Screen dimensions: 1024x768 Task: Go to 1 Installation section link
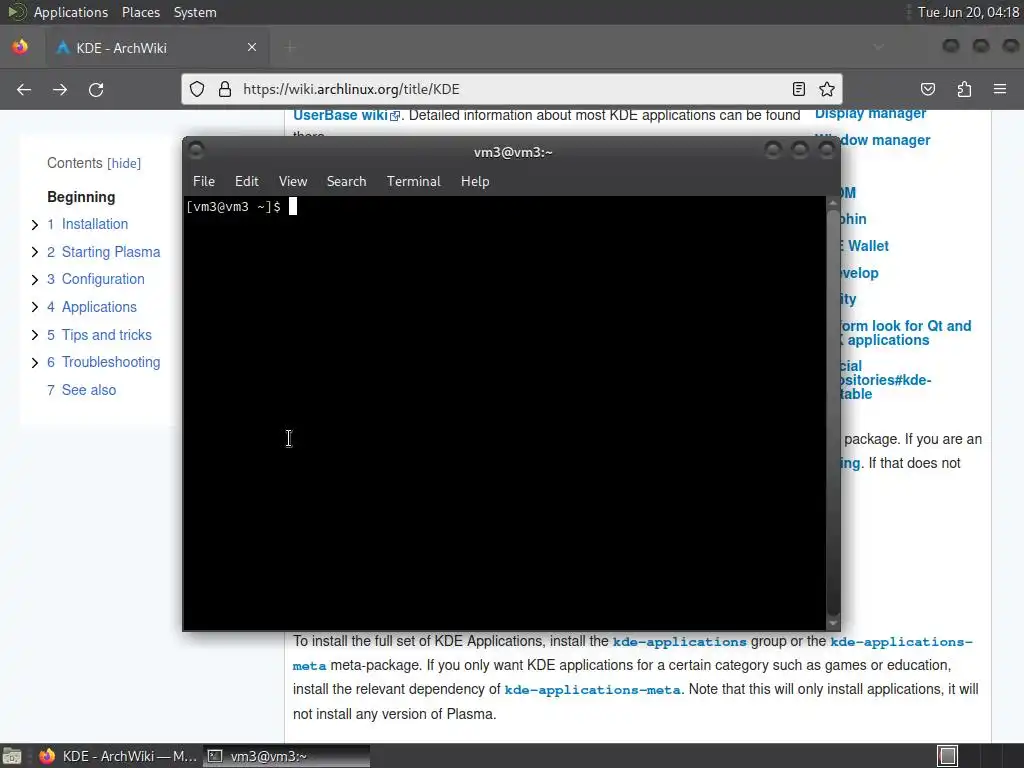coord(88,224)
